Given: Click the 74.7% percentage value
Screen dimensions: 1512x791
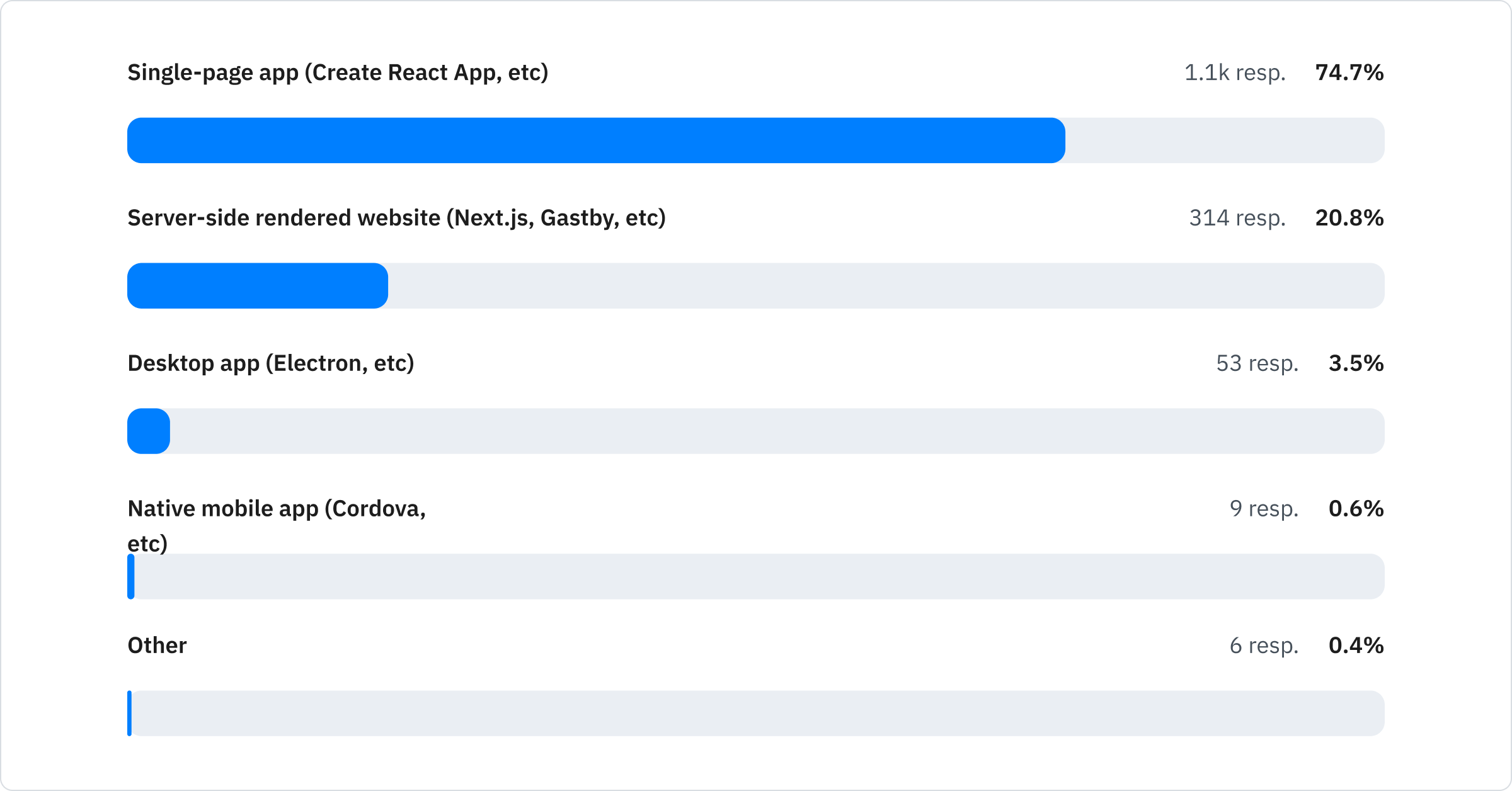Looking at the screenshot, I should point(1349,73).
